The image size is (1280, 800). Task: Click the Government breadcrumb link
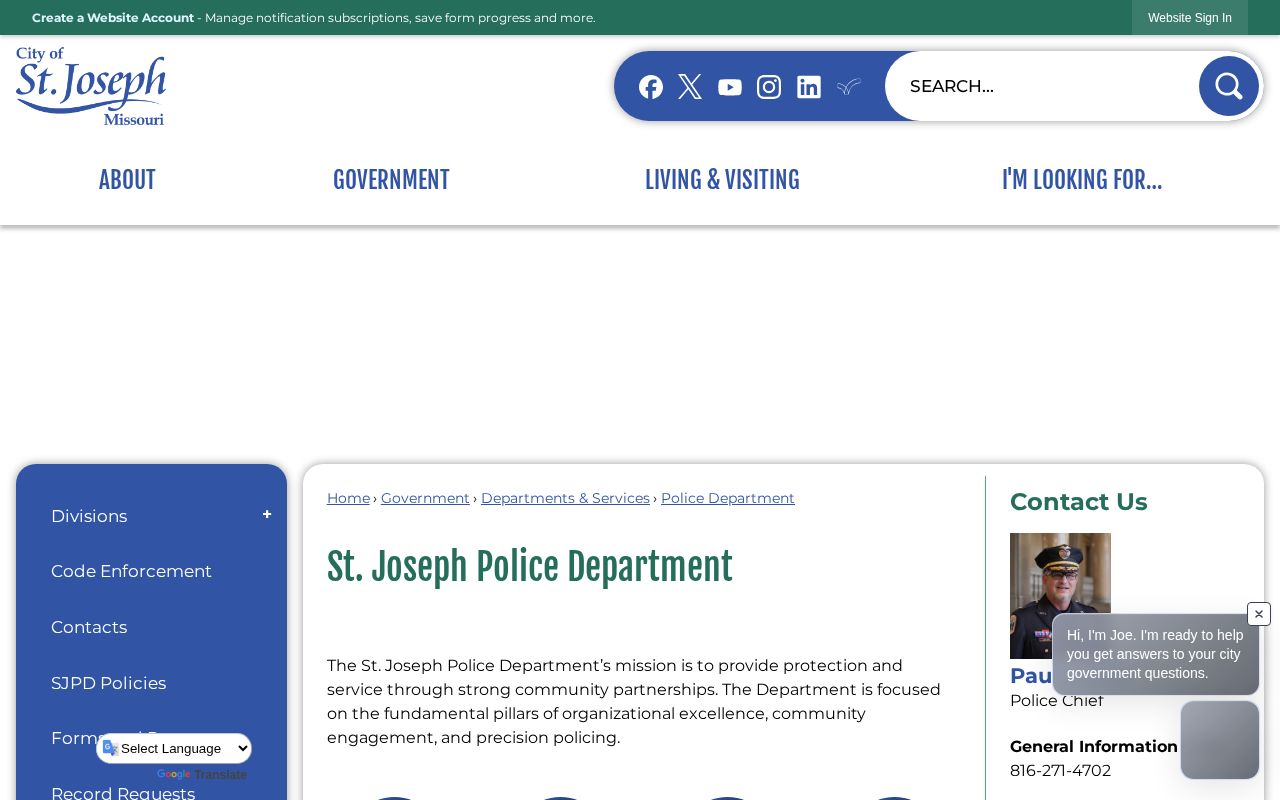(x=425, y=498)
